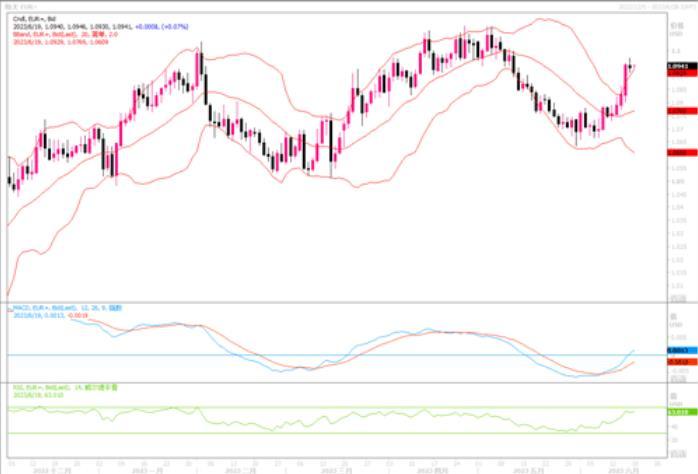Image resolution: width=698 pixels, height=474 pixels.
Task: Click the blue MACD value tag on axis
Action: 676,350
